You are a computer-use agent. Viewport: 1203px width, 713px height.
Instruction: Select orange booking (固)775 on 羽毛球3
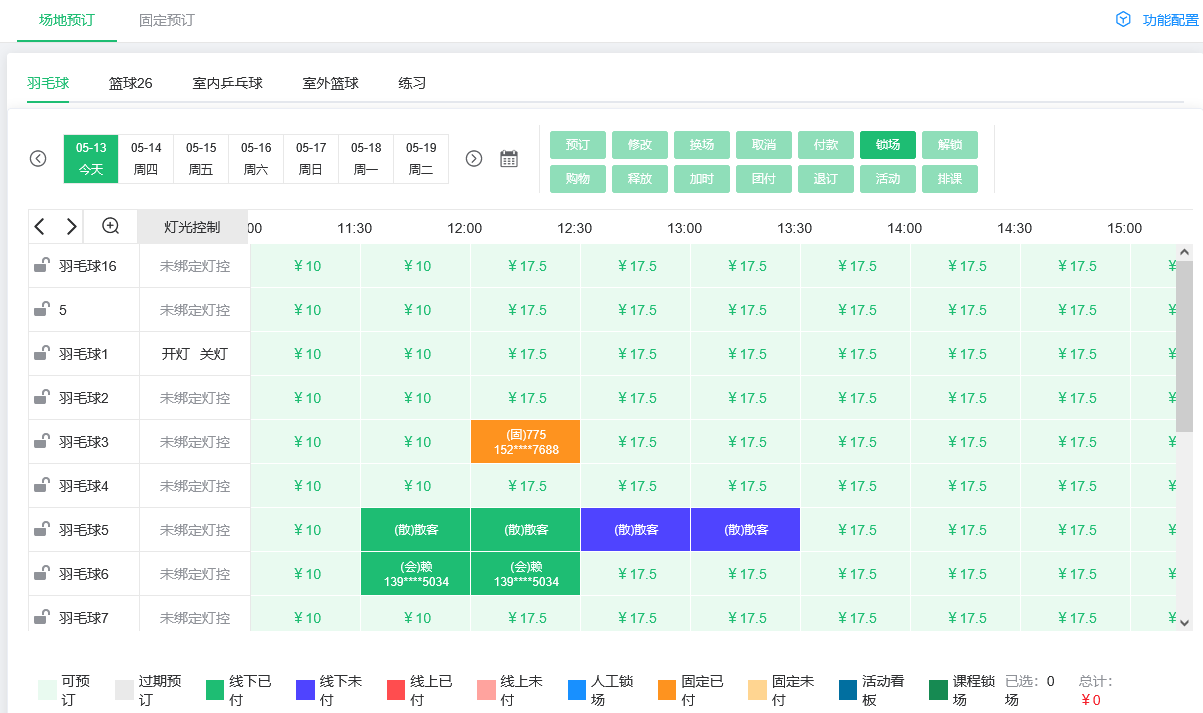pyautogui.click(x=526, y=442)
